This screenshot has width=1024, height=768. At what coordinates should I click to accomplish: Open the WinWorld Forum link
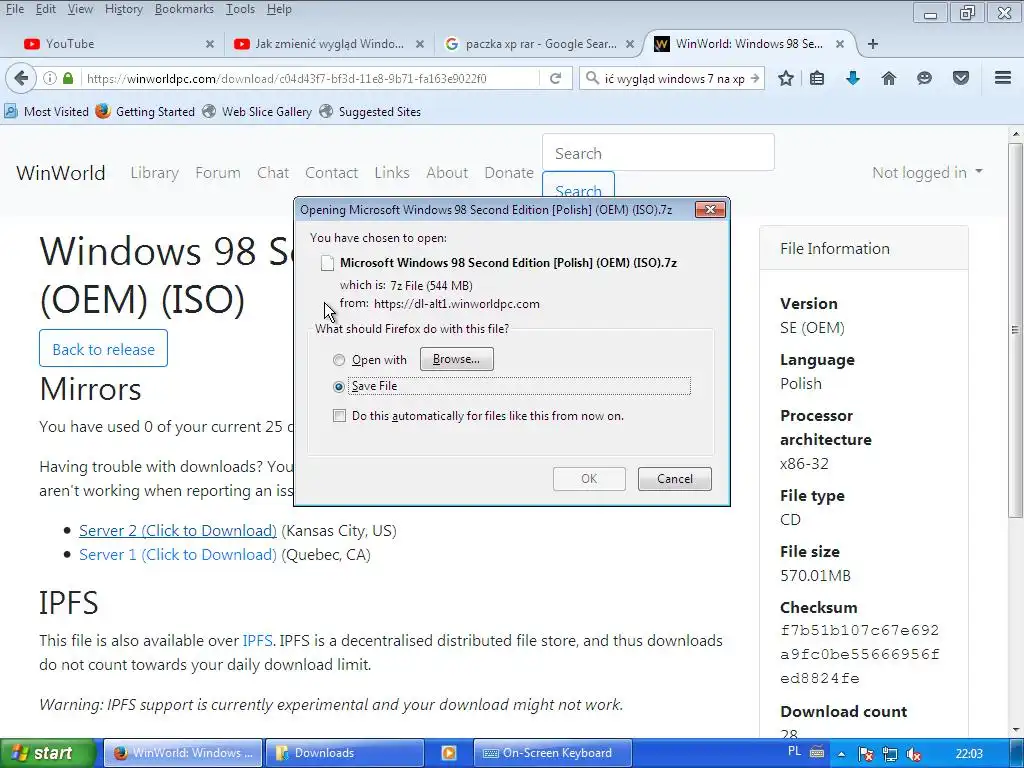(x=217, y=172)
